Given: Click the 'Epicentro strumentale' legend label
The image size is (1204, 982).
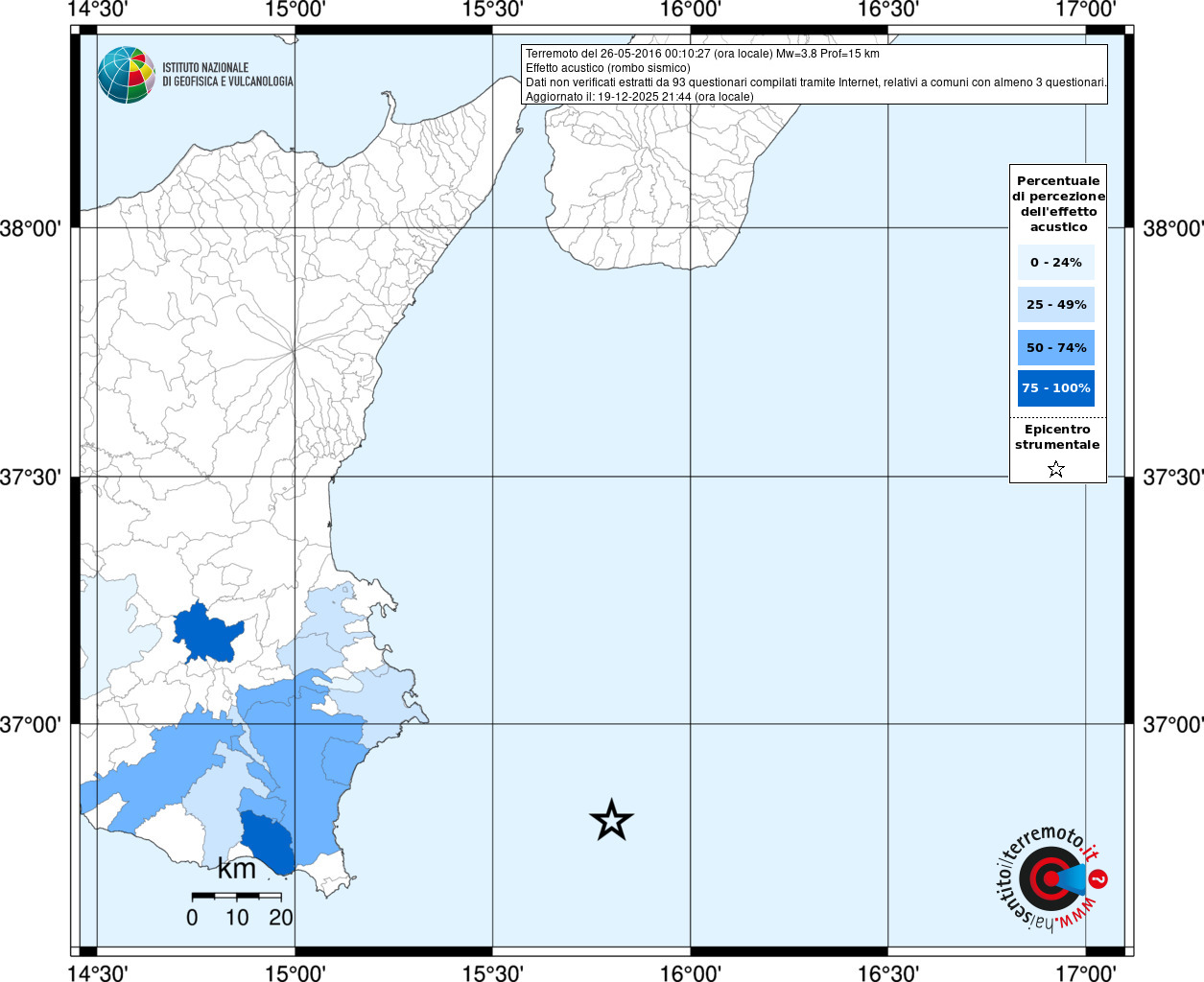Looking at the screenshot, I should tap(1057, 437).
